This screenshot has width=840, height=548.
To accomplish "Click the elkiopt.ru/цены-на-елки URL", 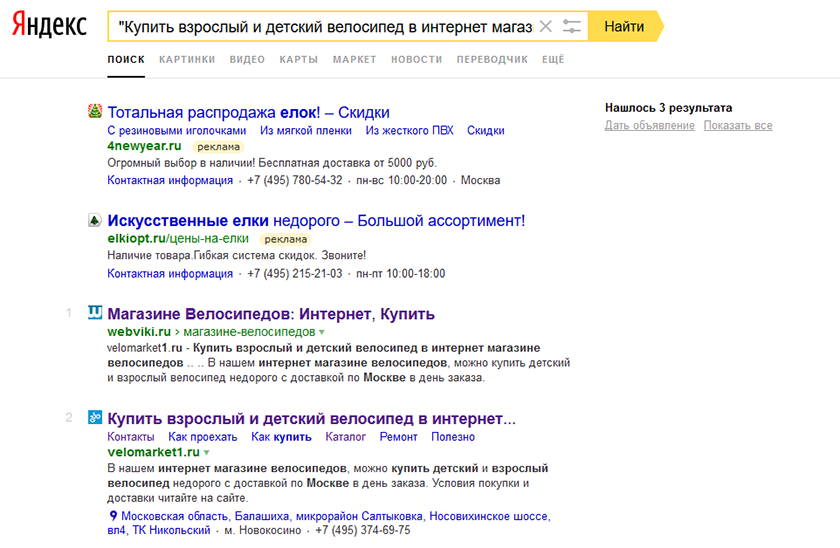I will coord(178,238).
